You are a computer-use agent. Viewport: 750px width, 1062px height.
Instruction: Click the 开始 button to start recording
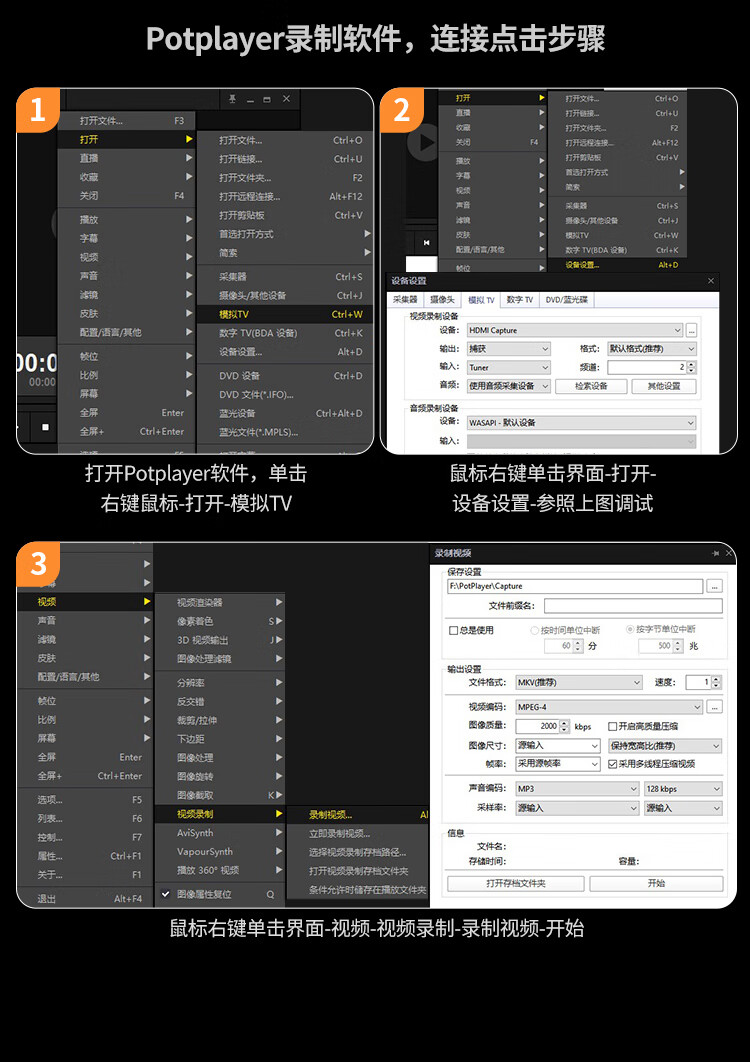point(656,883)
